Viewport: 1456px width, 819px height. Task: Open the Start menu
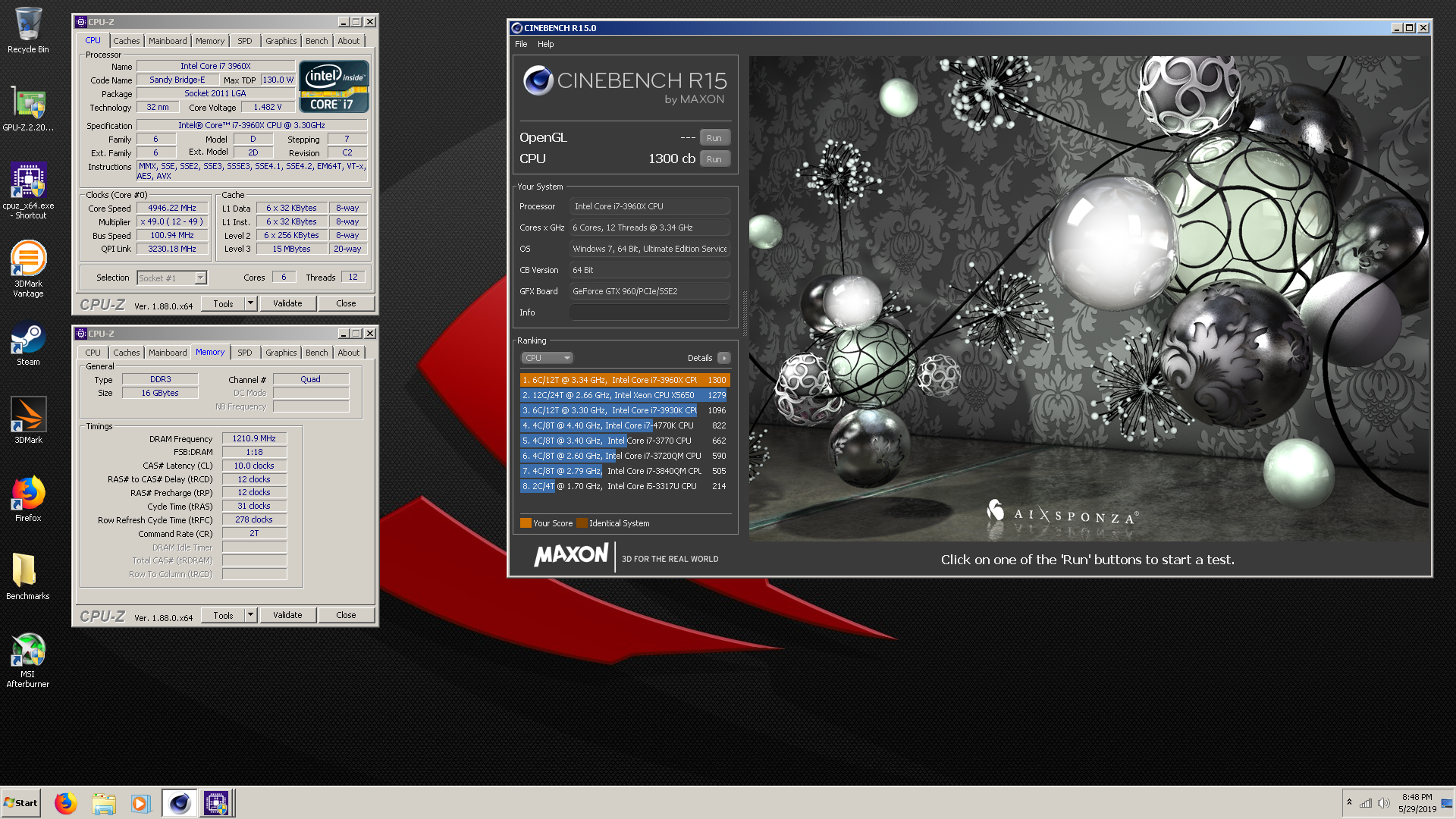(x=20, y=803)
